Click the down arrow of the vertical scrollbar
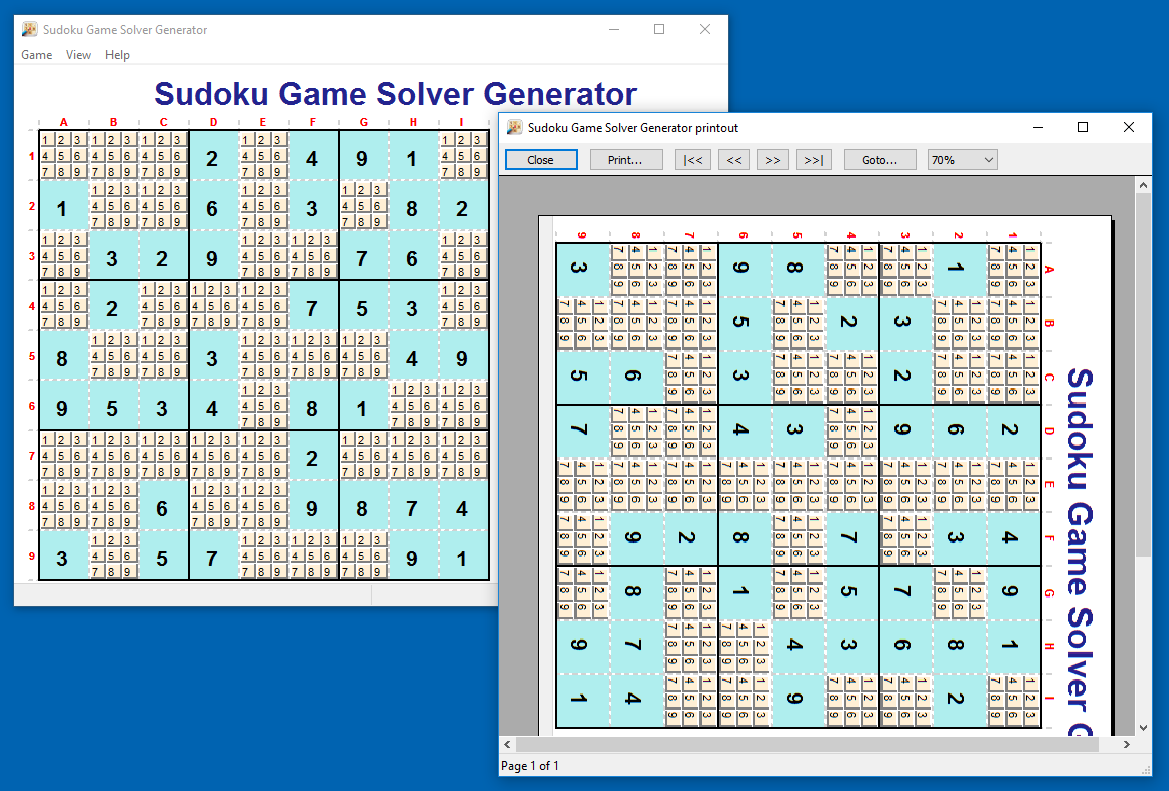The width and height of the screenshot is (1169, 791). (1143, 727)
